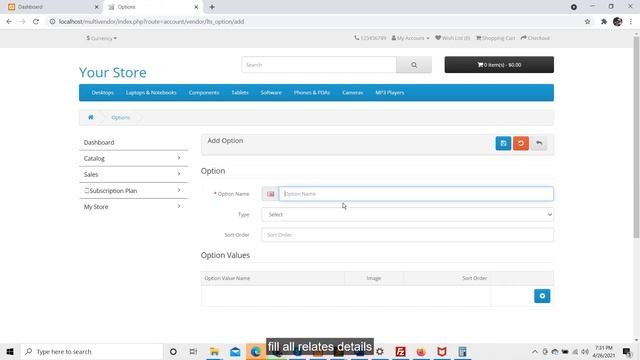Click the Your Store logo link
Viewport: 640px width, 360px height.
113,72
